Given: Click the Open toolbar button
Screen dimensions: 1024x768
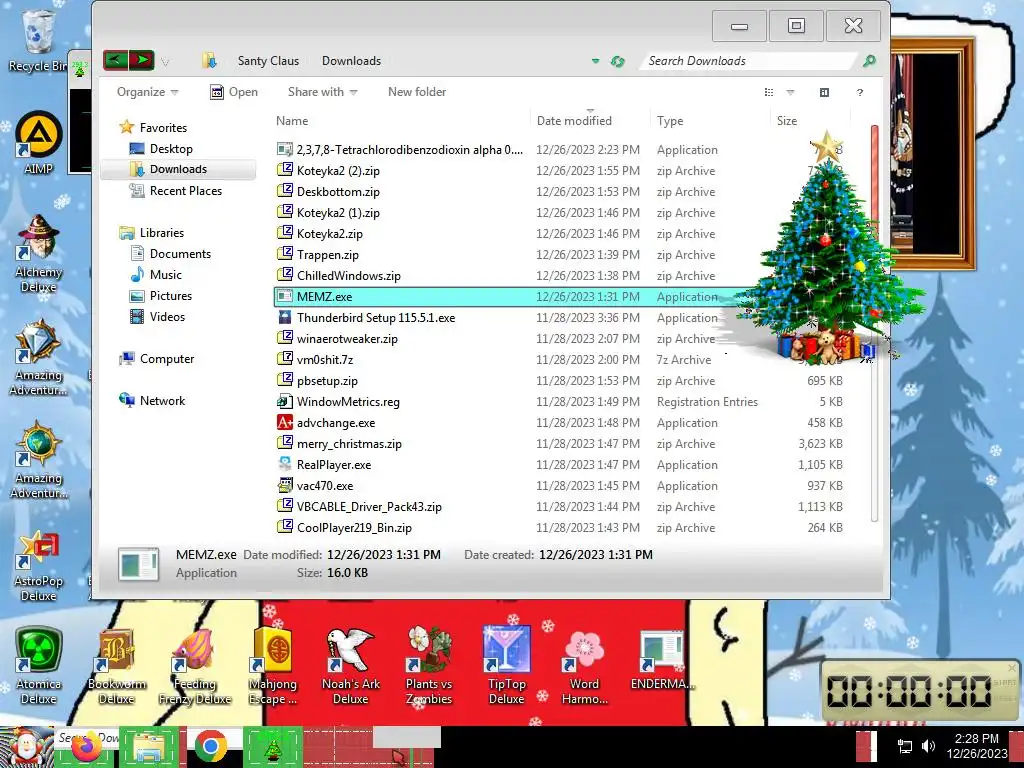Looking at the screenshot, I should pyautogui.click(x=234, y=92).
